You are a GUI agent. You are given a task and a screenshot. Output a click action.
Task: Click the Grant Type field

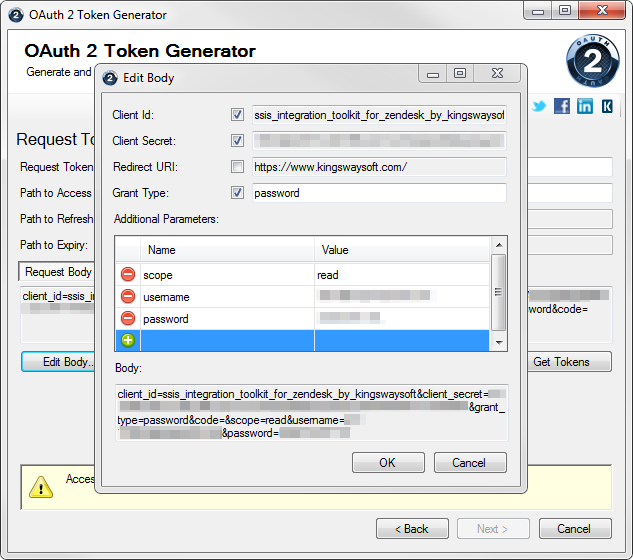coord(379,193)
